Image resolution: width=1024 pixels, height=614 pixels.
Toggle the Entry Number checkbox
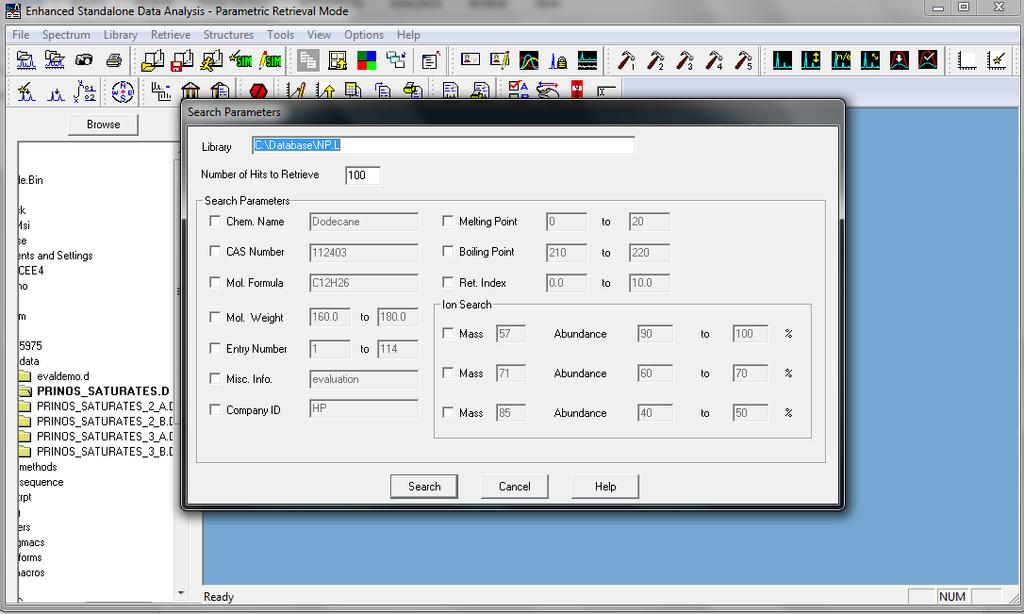pos(215,348)
